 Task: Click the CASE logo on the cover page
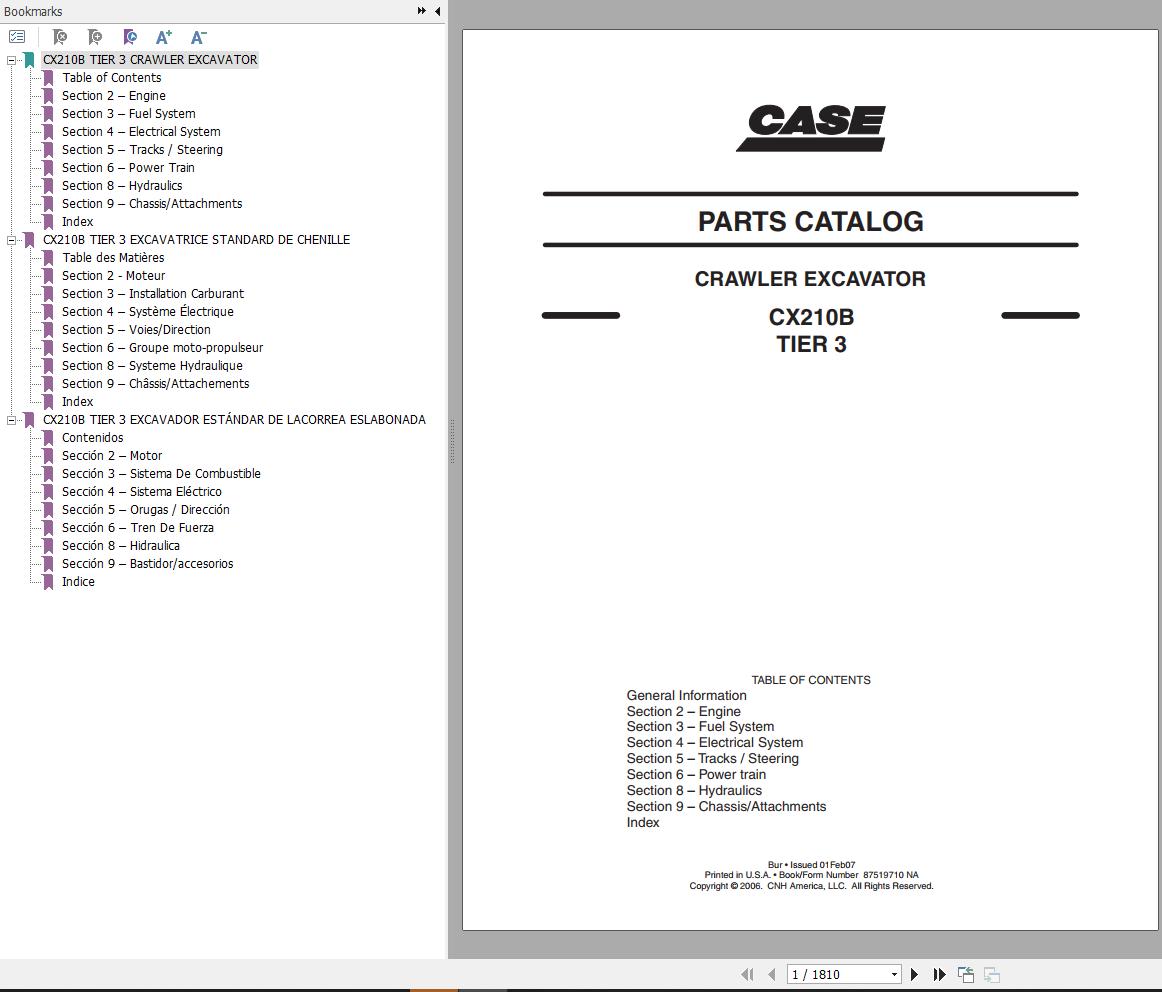[x=811, y=127]
